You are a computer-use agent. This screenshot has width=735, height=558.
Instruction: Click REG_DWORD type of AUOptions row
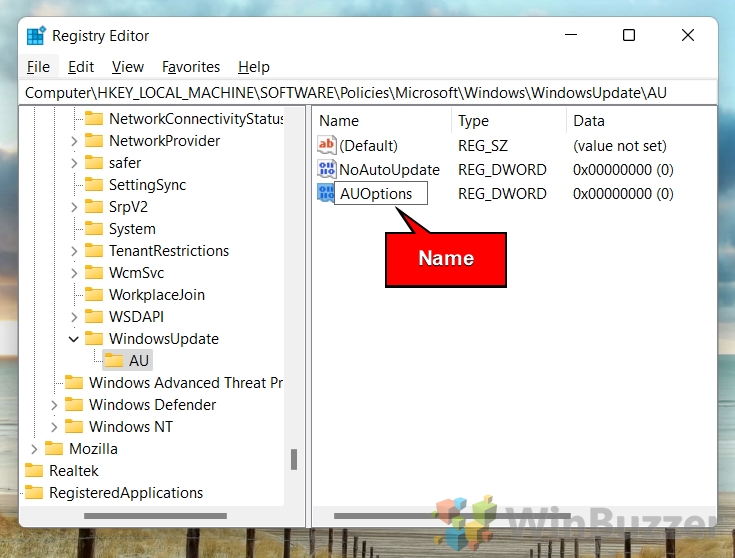click(502, 194)
